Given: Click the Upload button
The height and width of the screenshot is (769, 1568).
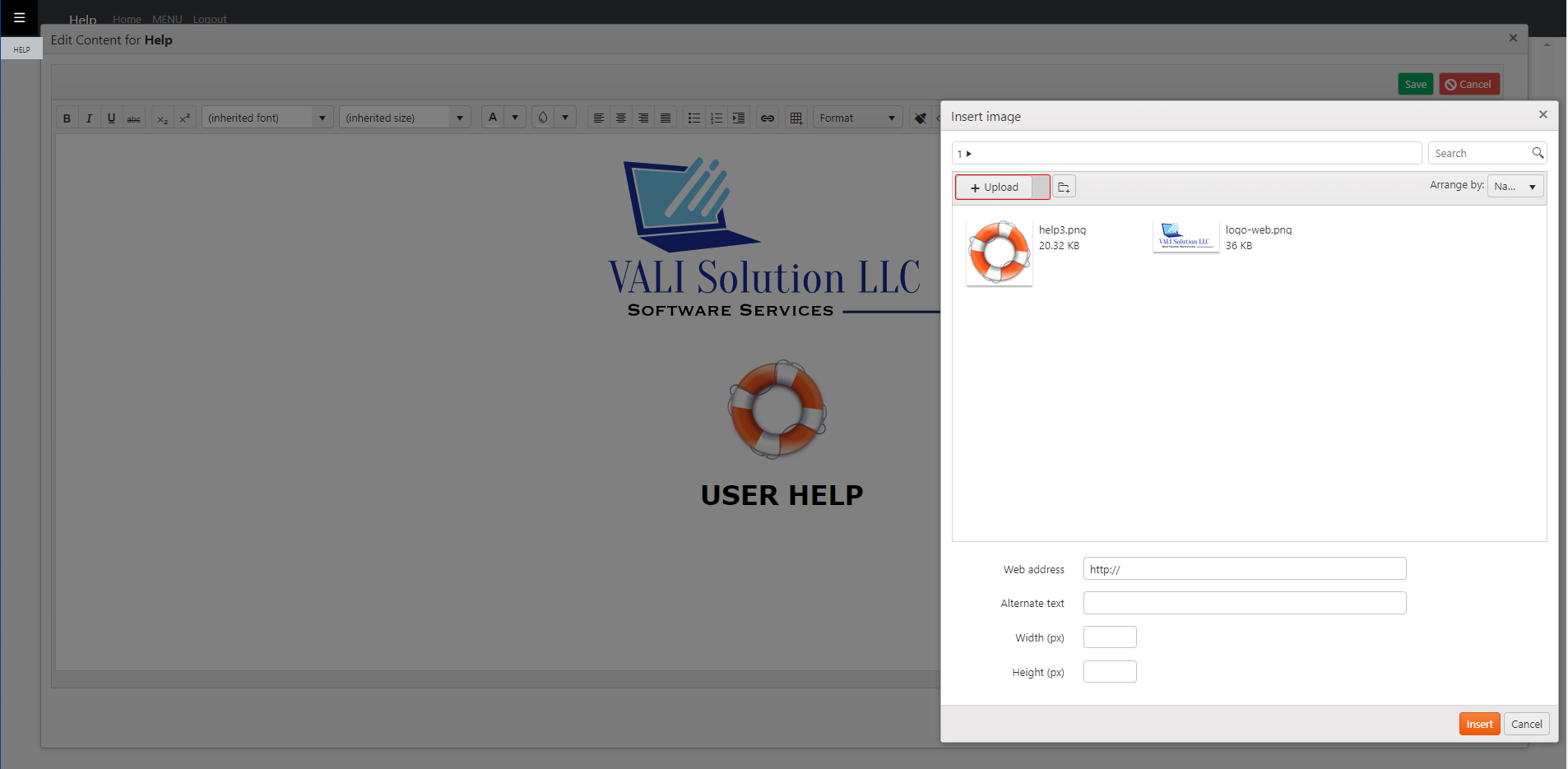Looking at the screenshot, I should 994,187.
